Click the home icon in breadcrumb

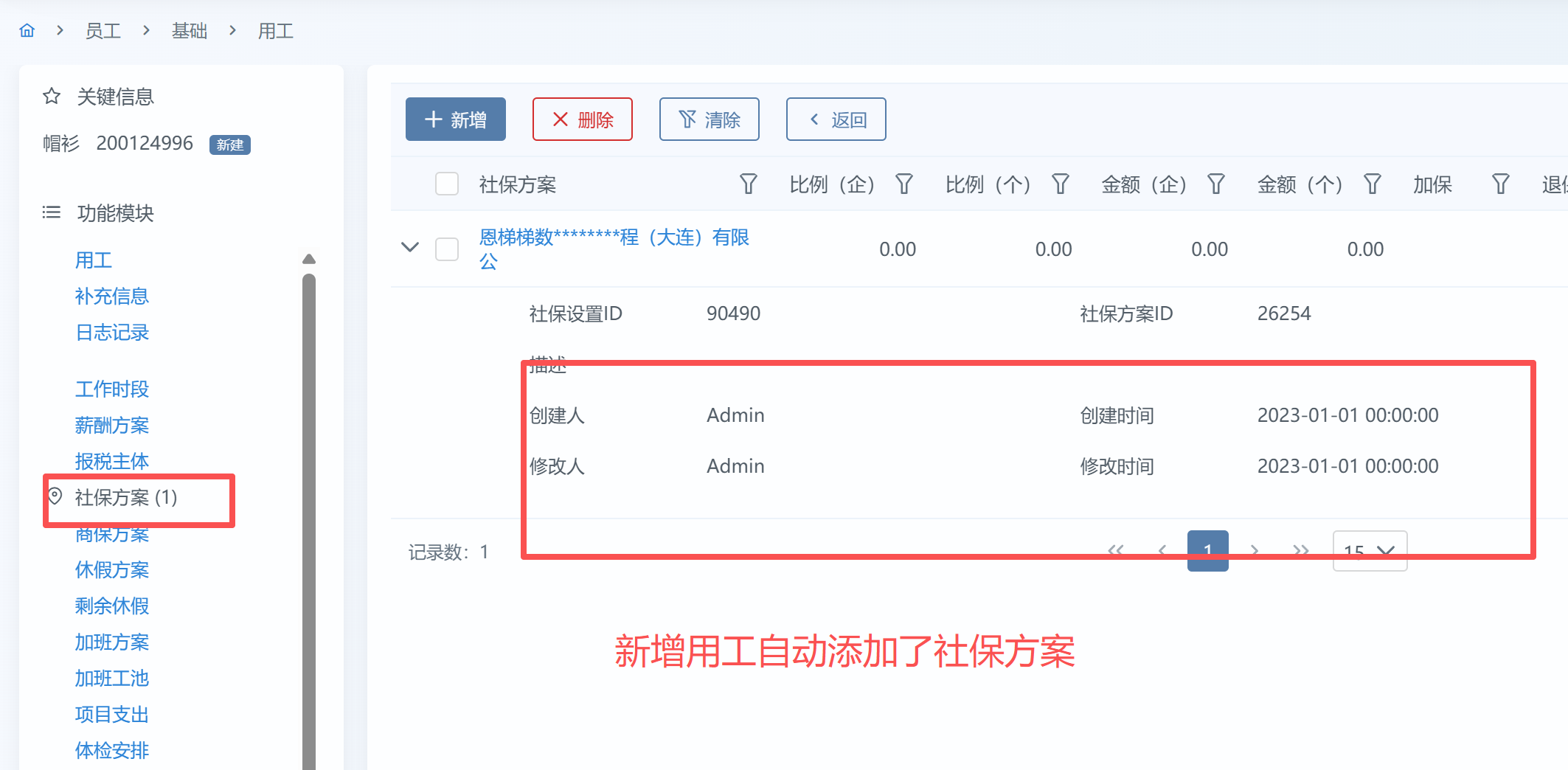point(27,30)
